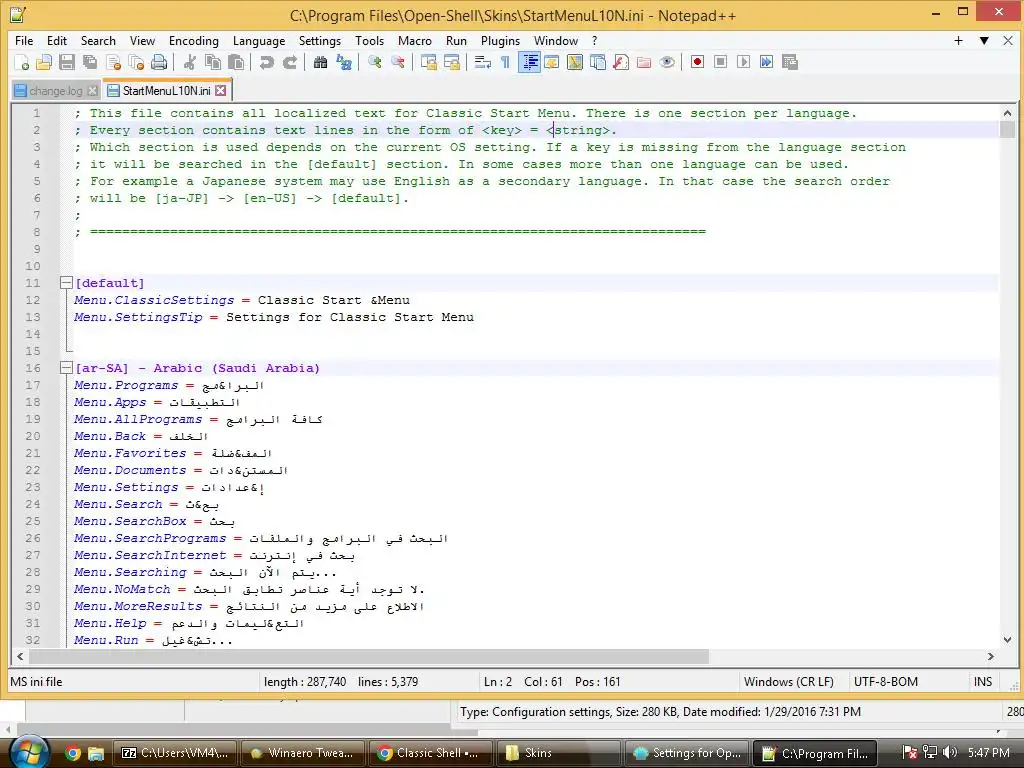
Task: Click the Save All toolbar icon
Action: coord(90,62)
